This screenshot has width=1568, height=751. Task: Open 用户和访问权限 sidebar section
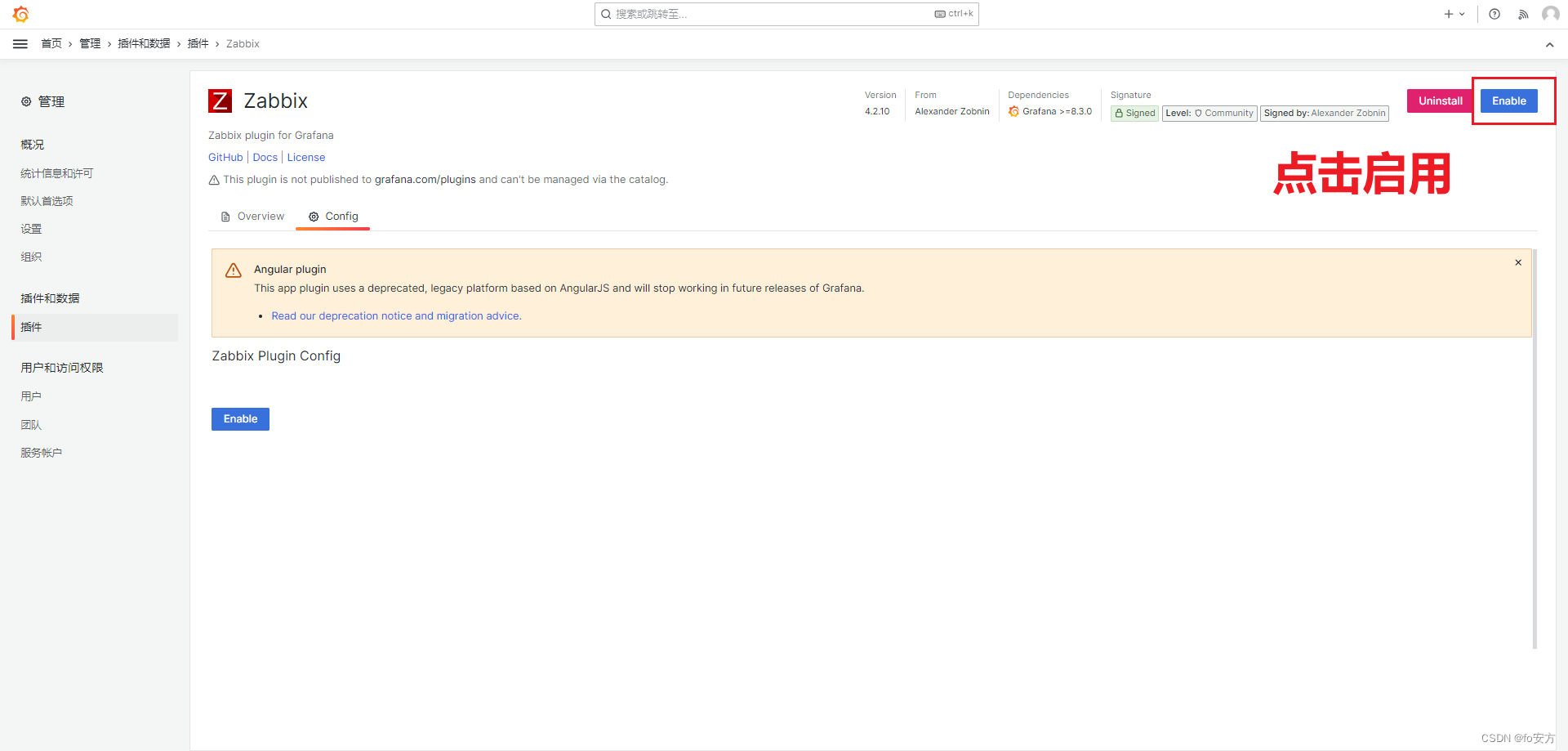click(62, 368)
